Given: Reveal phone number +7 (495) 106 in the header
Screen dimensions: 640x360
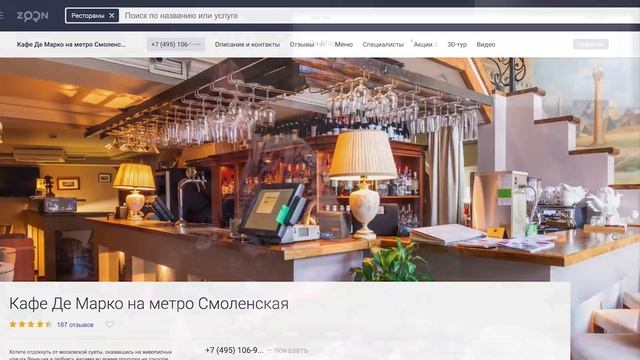Looking at the screenshot, I should click(x=176, y=44).
